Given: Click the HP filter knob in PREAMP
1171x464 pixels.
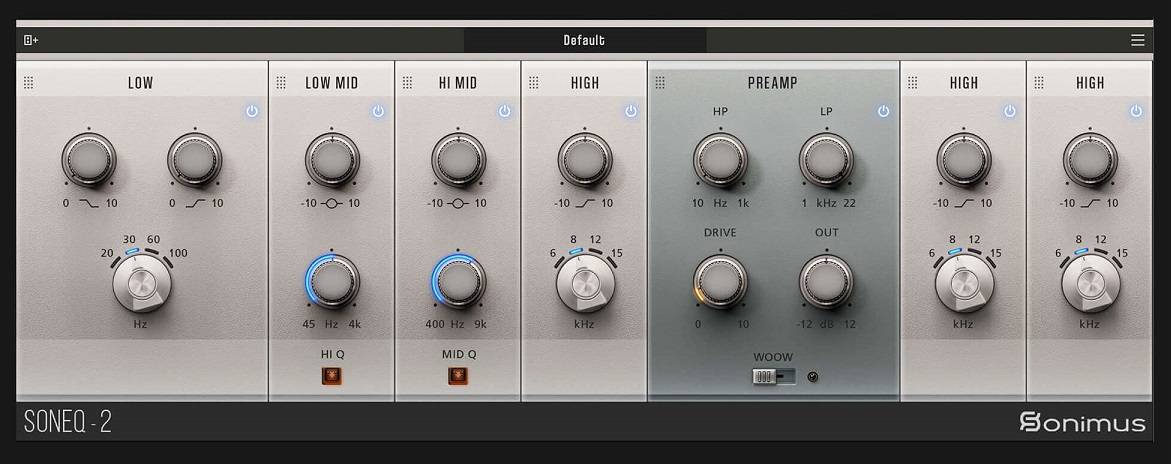Looking at the screenshot, I should [x=720, y=159].
